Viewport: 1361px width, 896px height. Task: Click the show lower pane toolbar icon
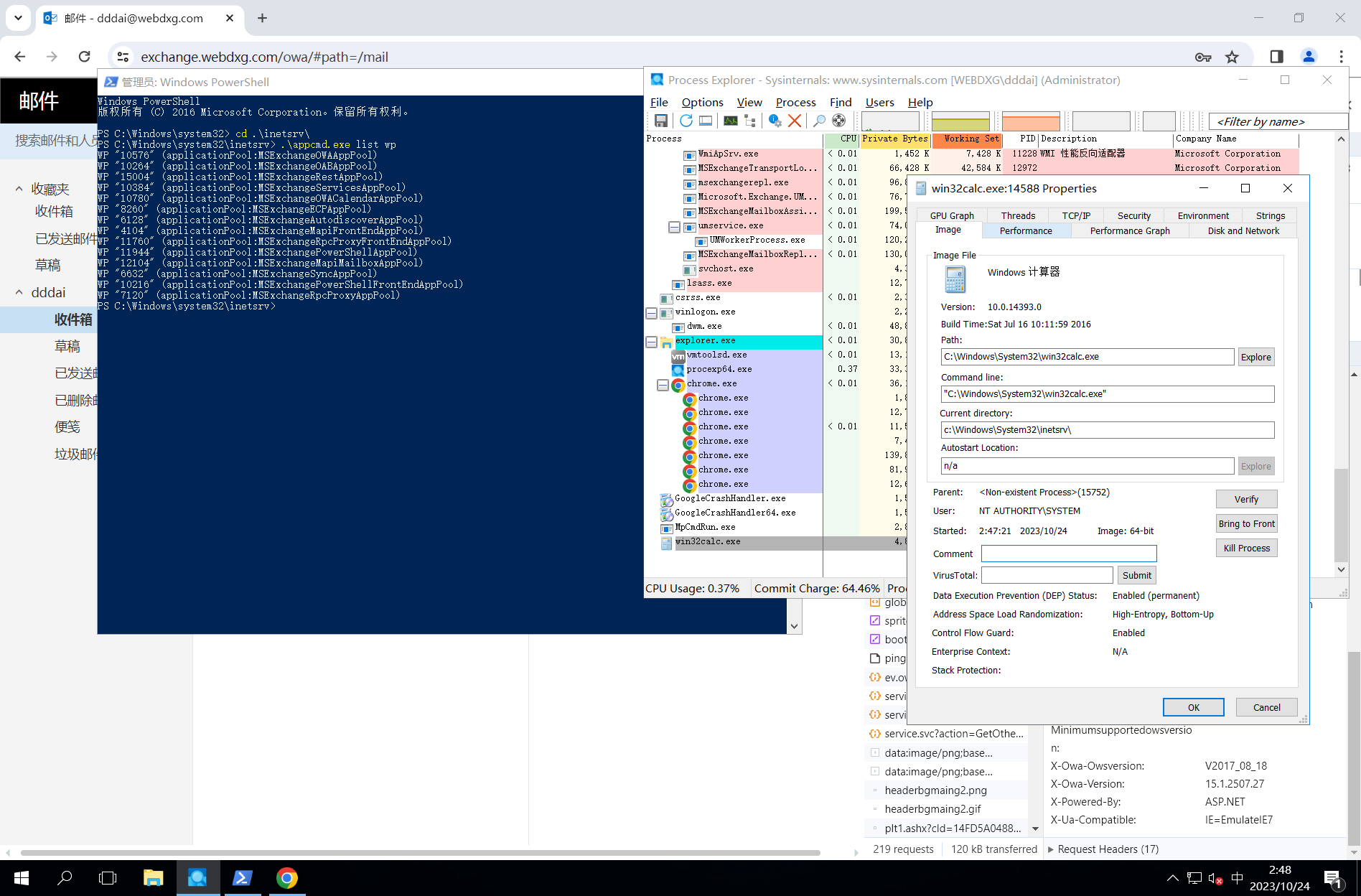[706, 121]
